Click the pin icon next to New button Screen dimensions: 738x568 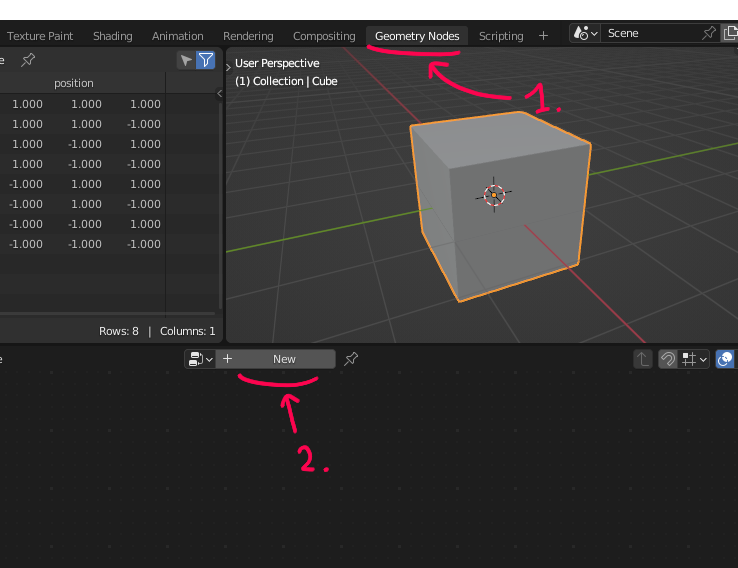point(351,359)
